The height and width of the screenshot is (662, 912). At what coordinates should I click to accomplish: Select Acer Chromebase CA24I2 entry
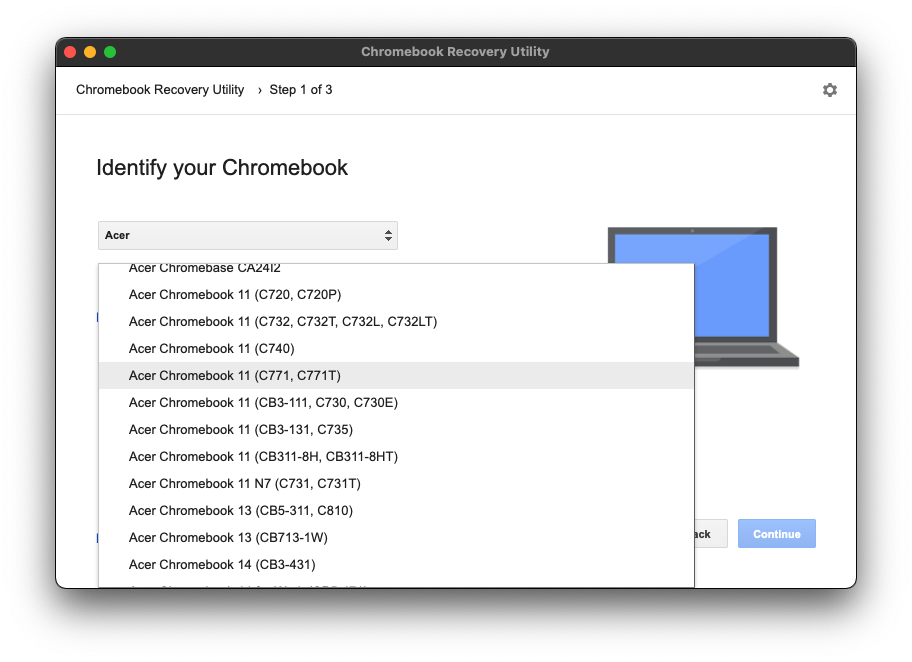coord(396,270)
